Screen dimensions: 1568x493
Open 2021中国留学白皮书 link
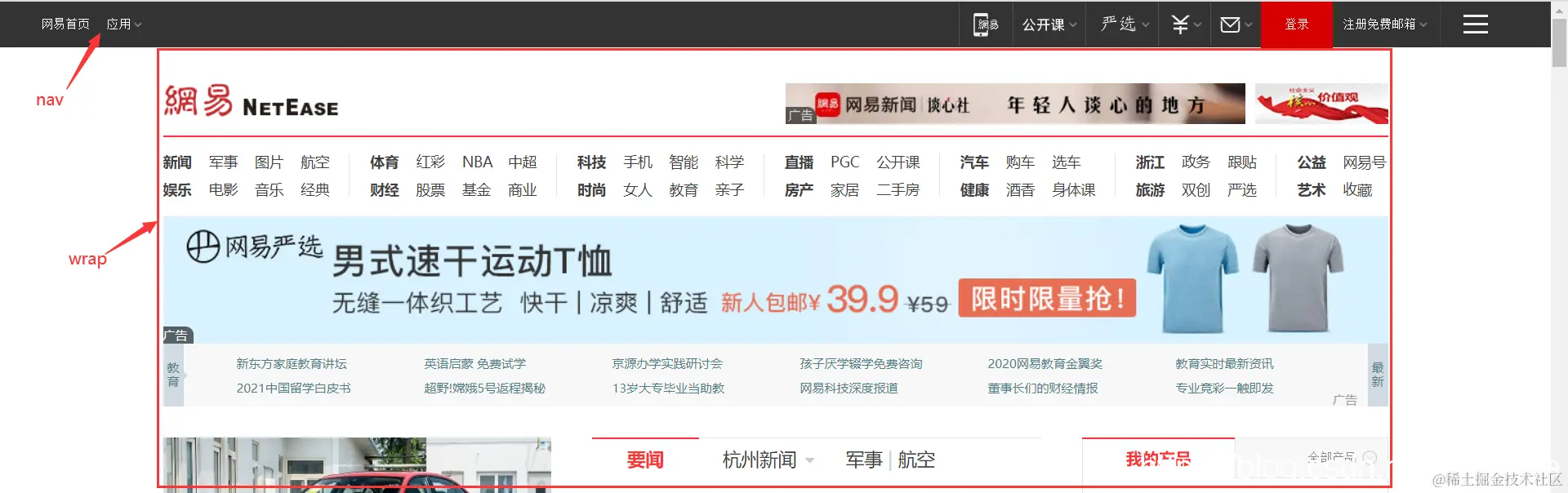tap(294, 389)
